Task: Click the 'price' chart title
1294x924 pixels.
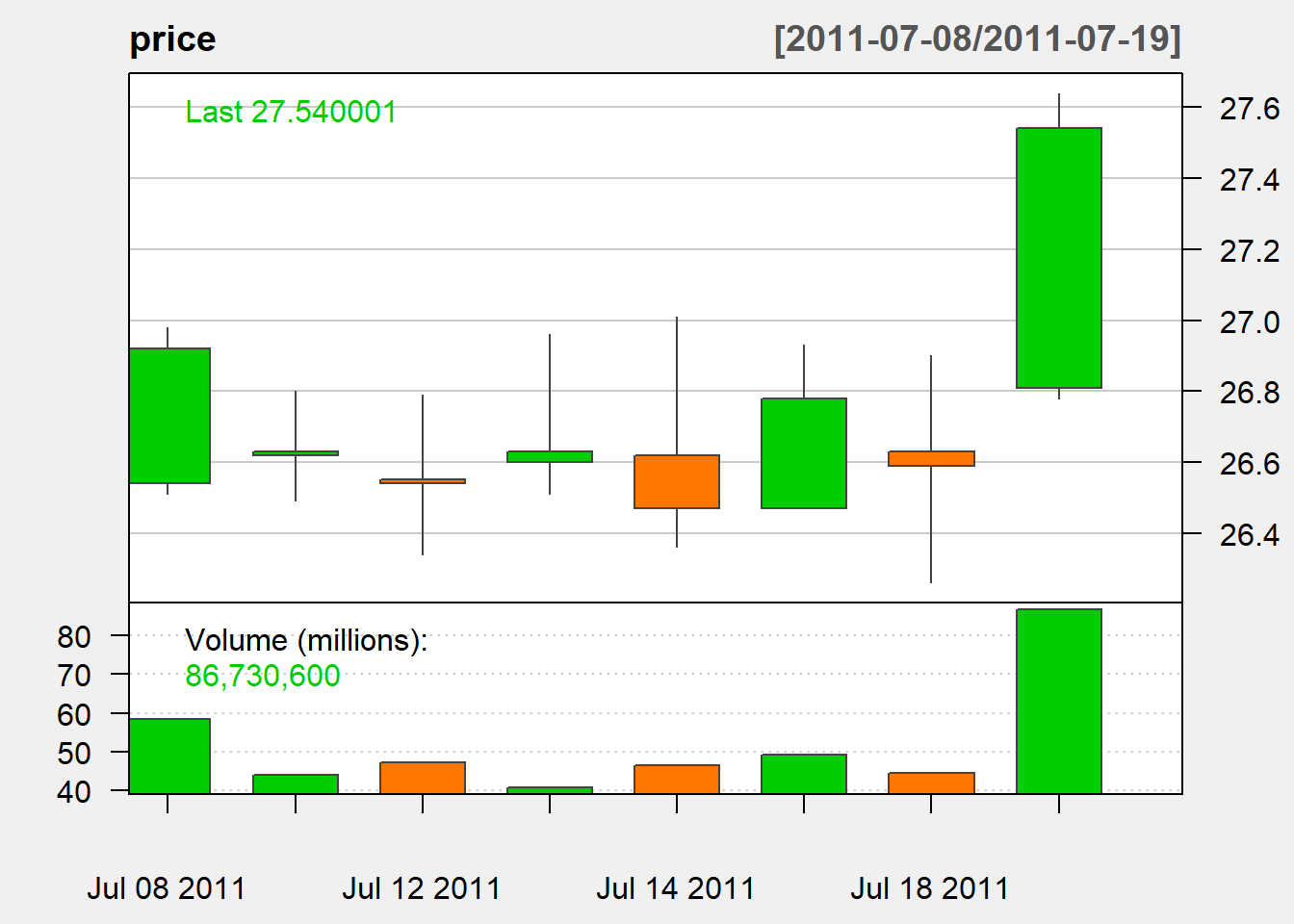Action: point(172,39)
